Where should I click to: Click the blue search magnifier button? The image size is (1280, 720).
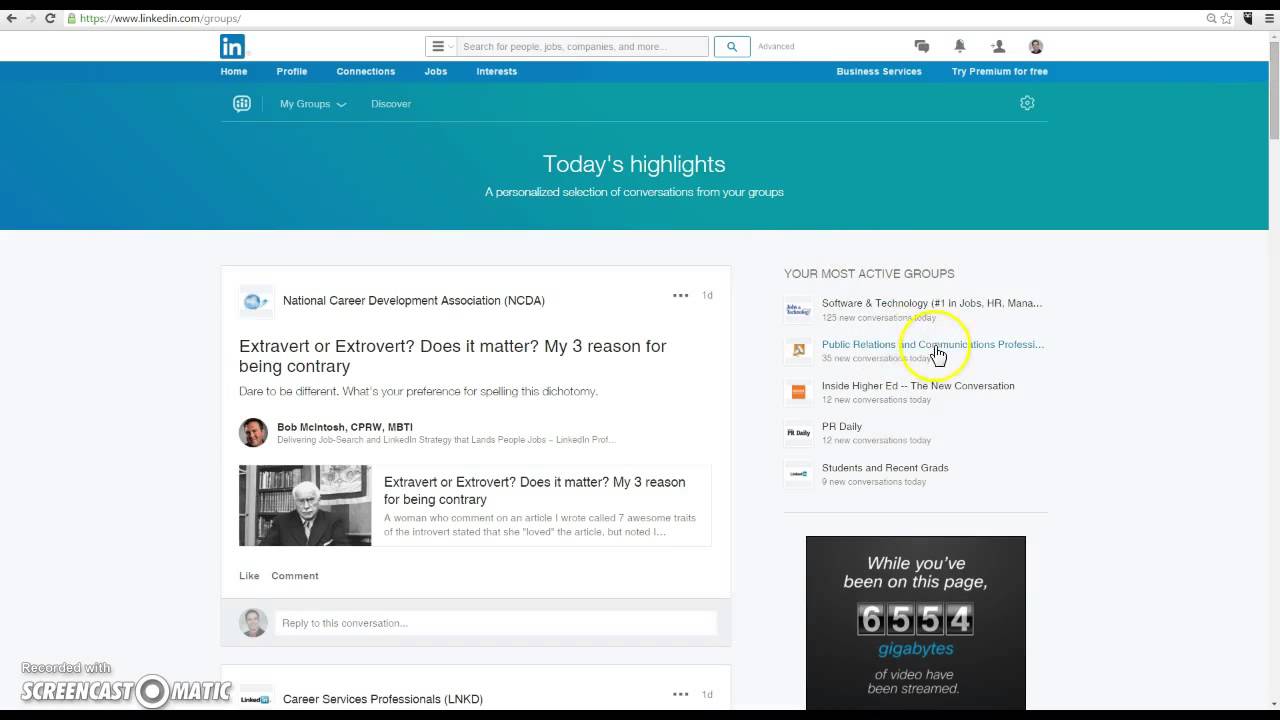[732, 46]
